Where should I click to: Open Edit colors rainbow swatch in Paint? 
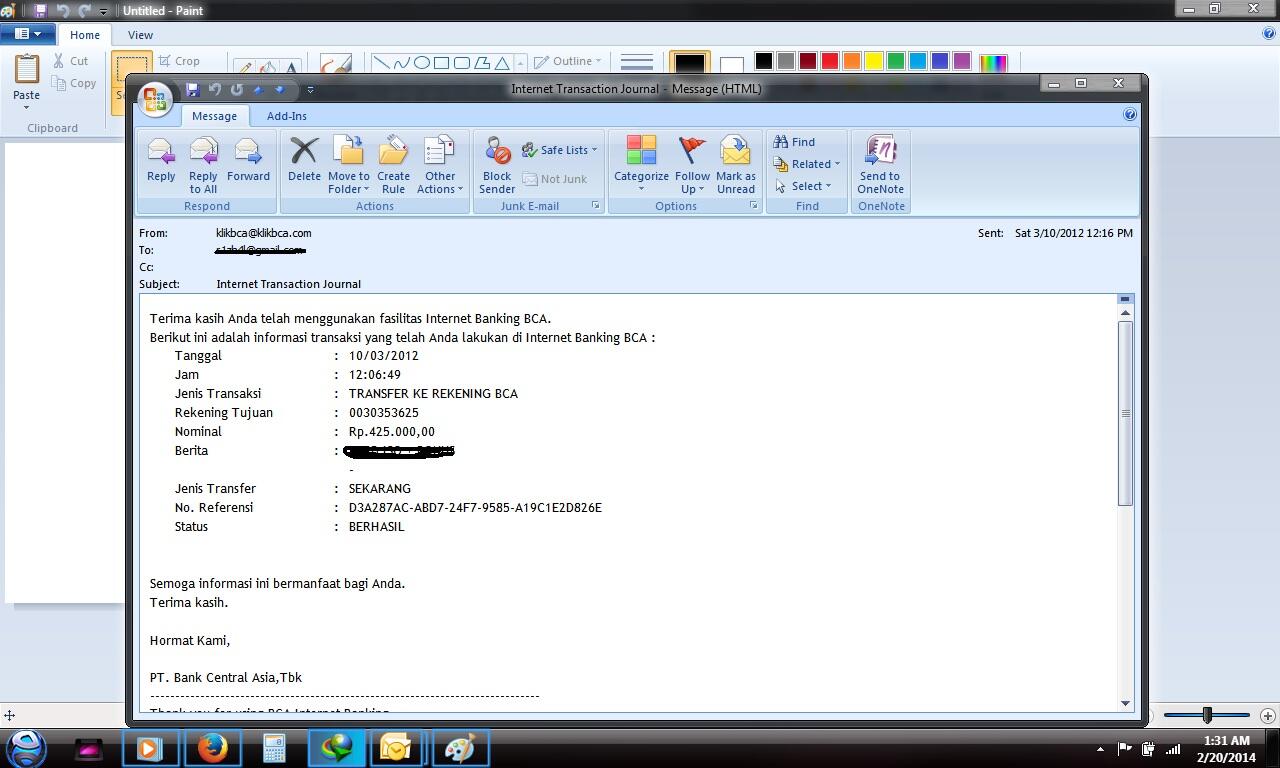[993, 64]
